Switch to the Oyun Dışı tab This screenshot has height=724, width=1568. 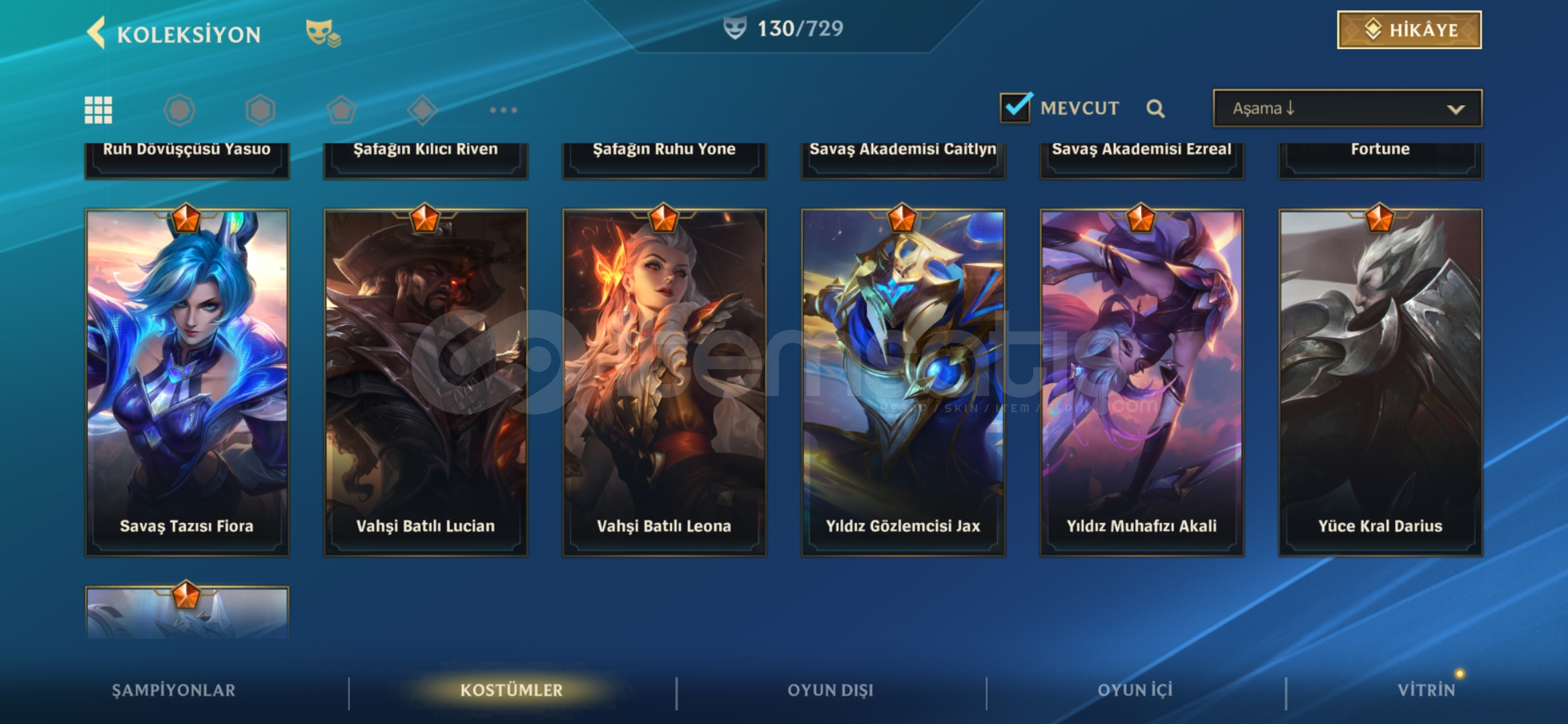coord(830,690)
